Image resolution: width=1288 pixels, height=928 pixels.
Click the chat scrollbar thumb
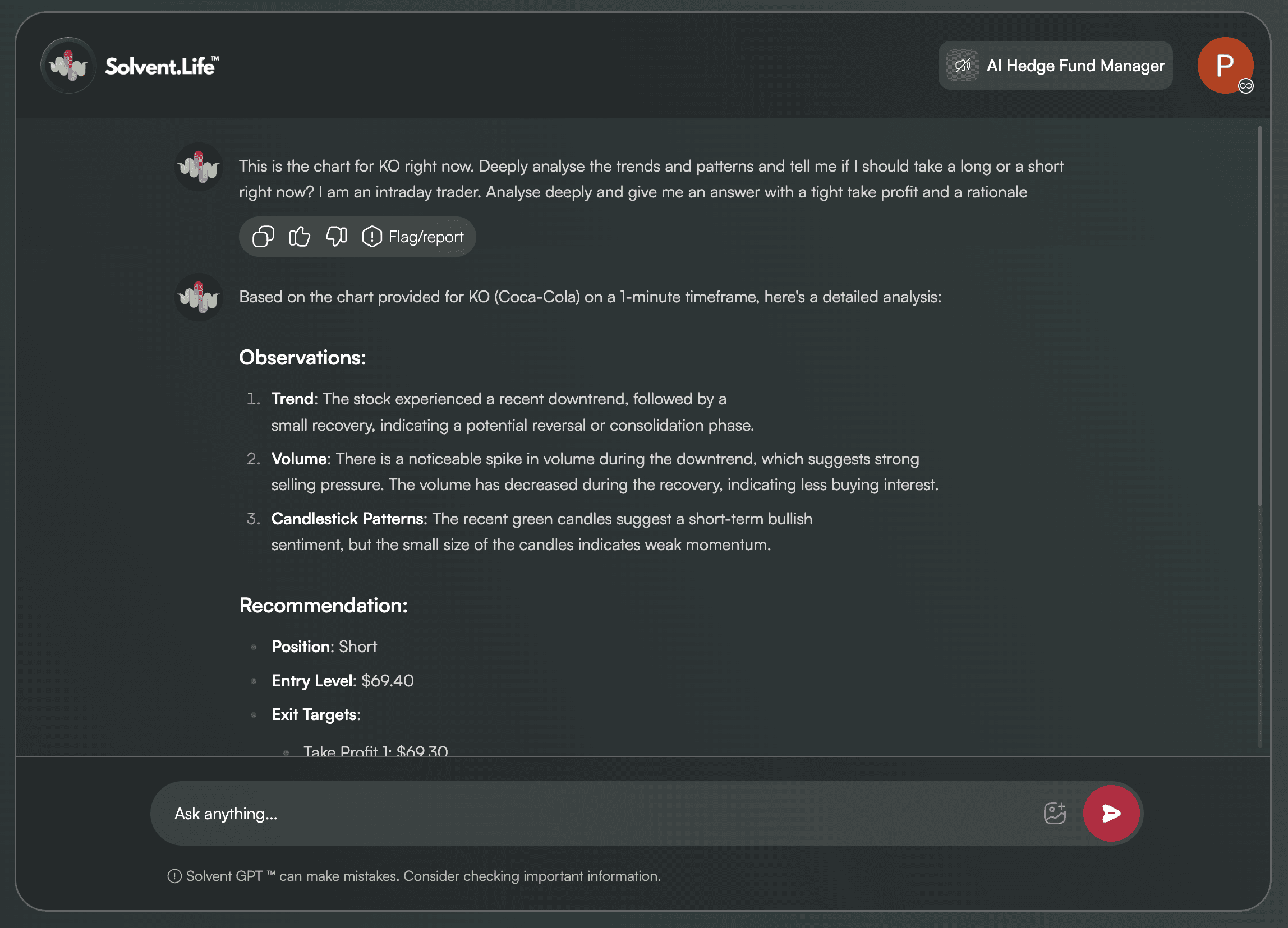pyautogui.click(x=1259, y=316)
